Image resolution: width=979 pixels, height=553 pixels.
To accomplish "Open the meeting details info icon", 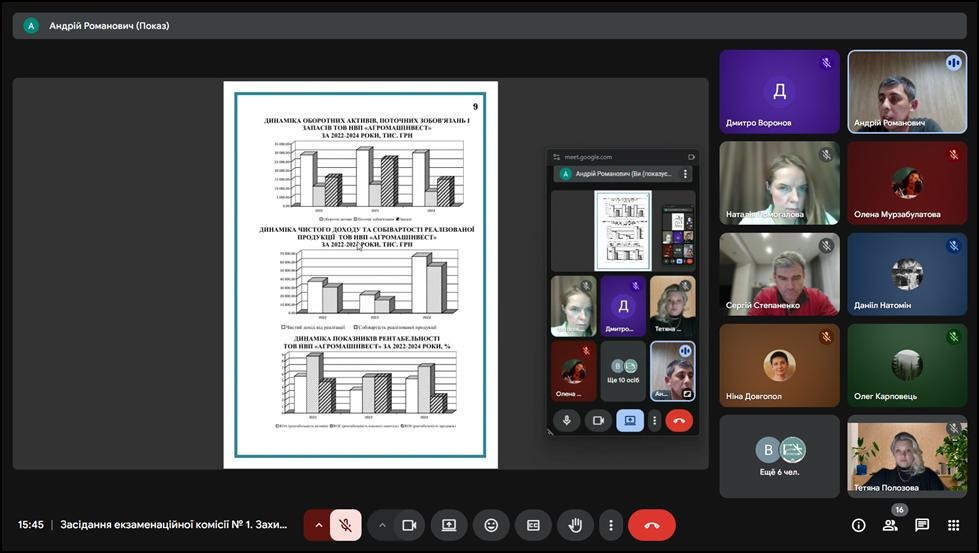I will click(858, 525).
